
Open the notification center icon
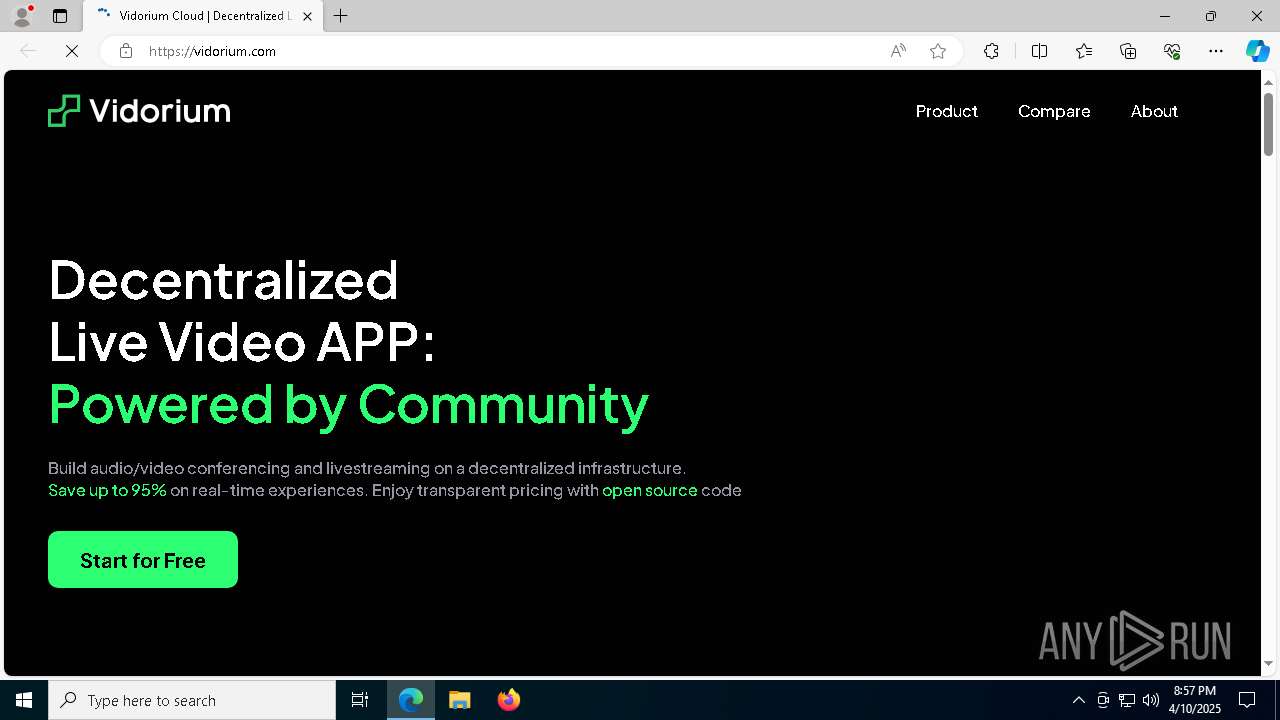click(x=1247, y=700)
